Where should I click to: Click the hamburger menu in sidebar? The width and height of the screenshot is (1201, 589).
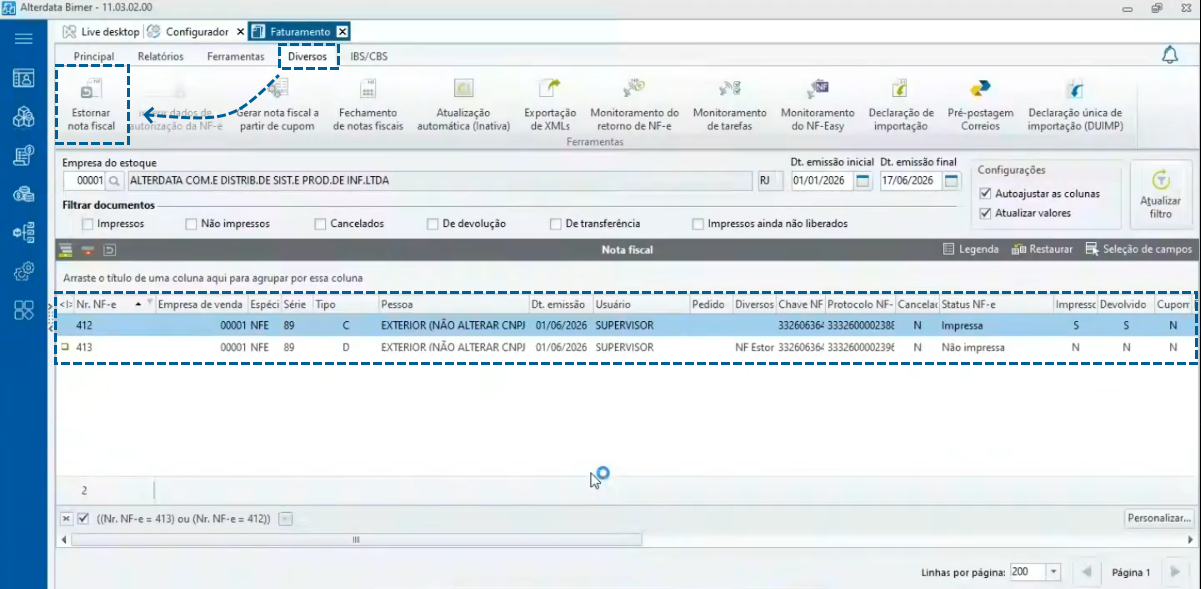click(x=23, y=39)
